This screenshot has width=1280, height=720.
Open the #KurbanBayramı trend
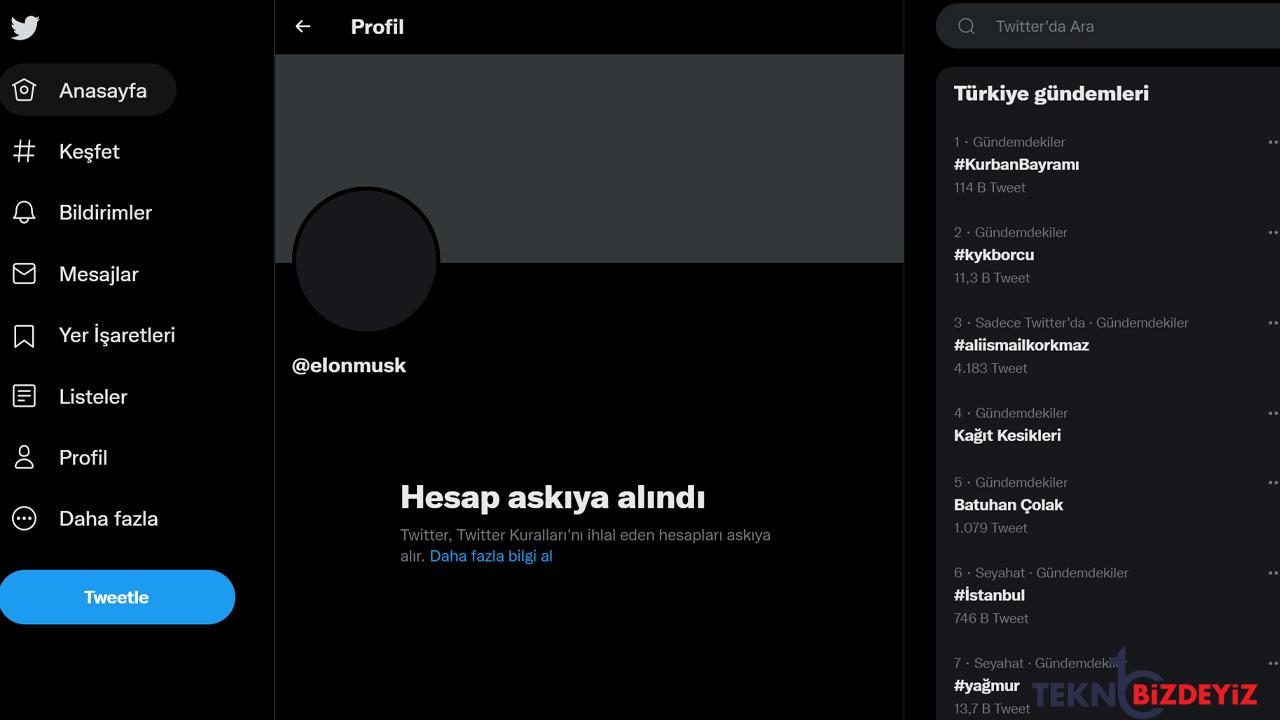click(1016, 164)
